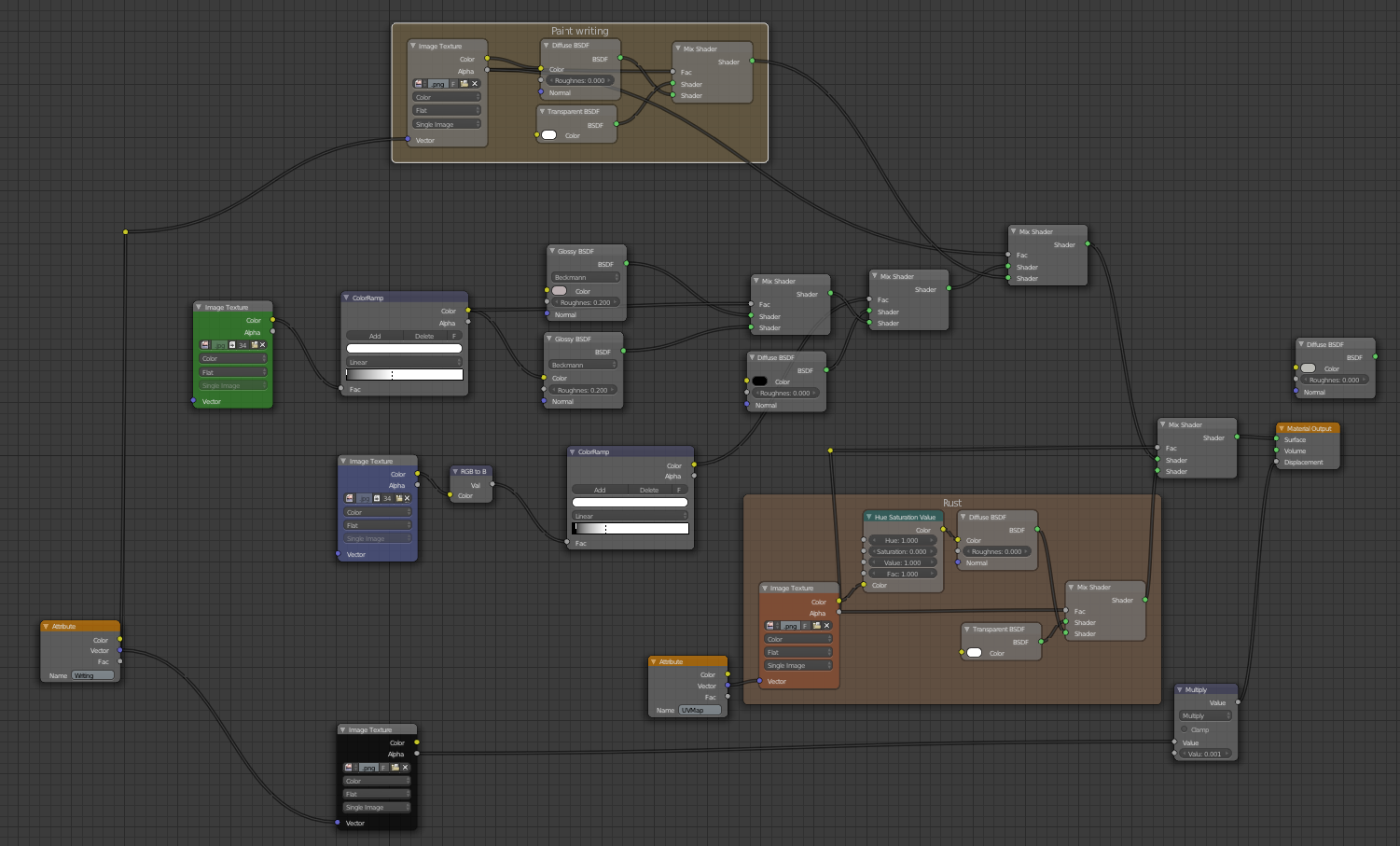Screen dimensions: 1400x846
Task: Toggle fake user F in black Image Texture node
Action: (x=384, y=768)
